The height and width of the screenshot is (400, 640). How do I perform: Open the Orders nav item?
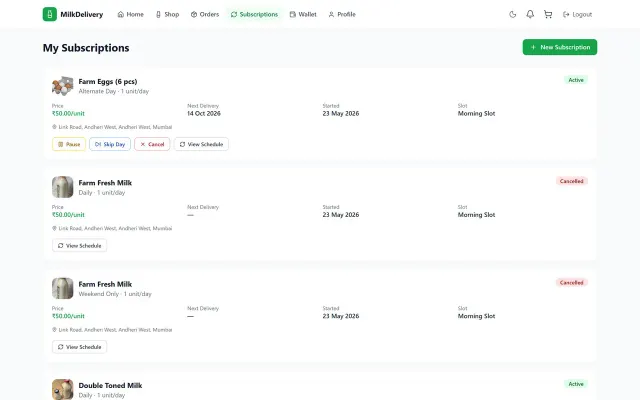coord(205,14)
